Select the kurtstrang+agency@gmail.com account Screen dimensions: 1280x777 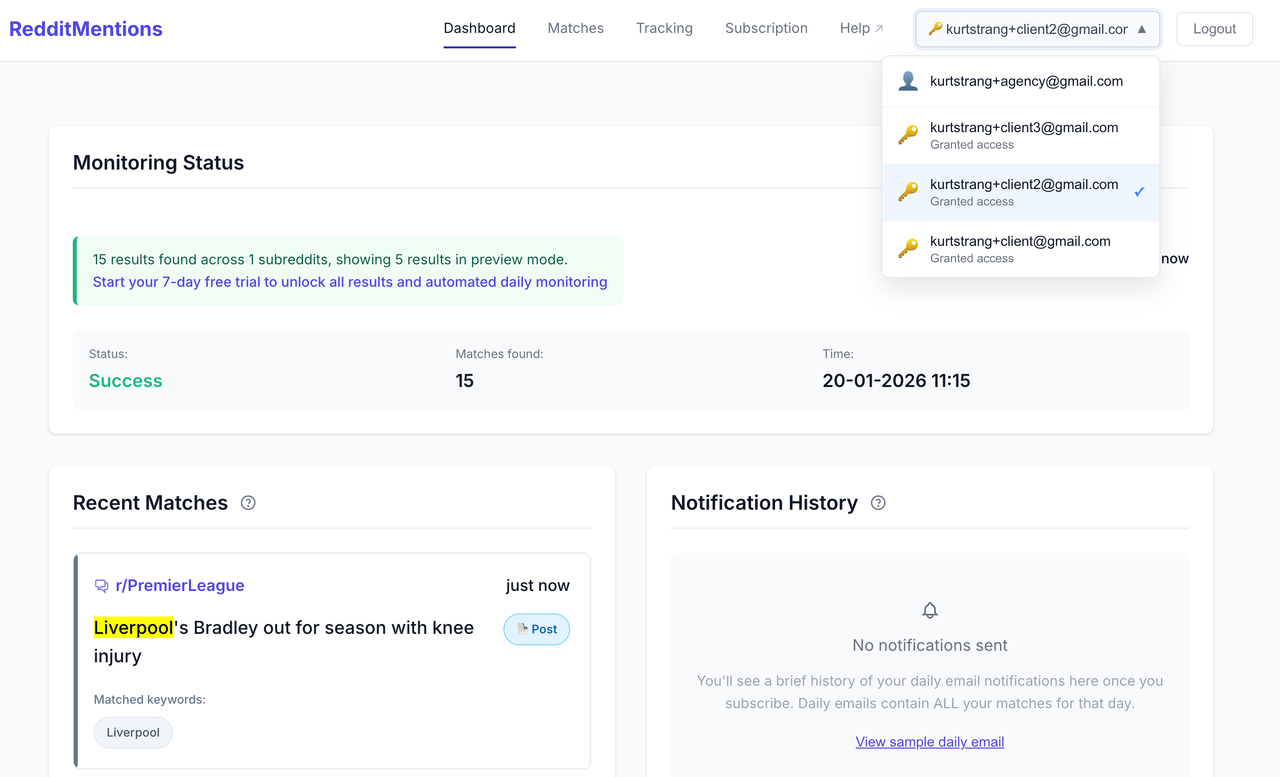(1021, 81)
